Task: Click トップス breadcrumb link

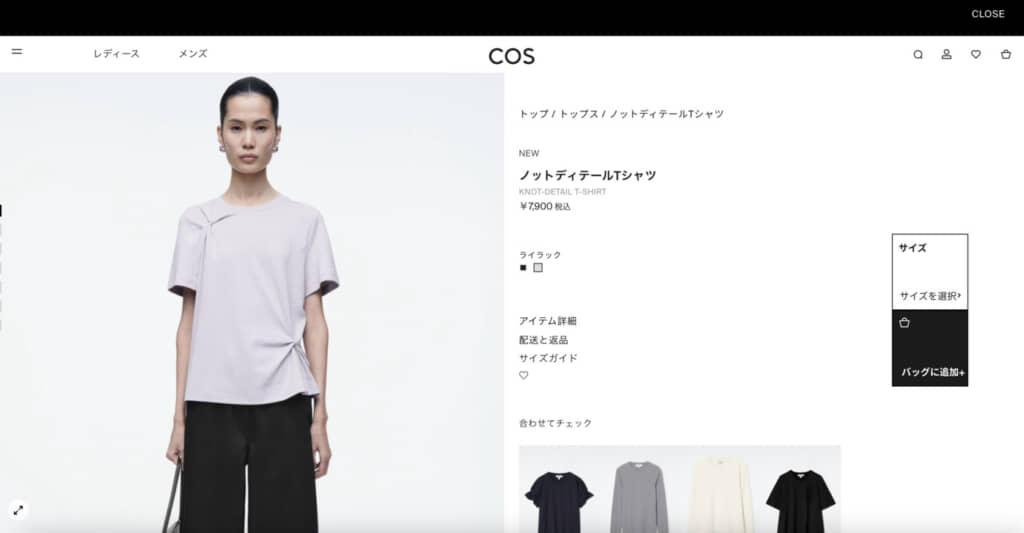Action: point(579,114)
